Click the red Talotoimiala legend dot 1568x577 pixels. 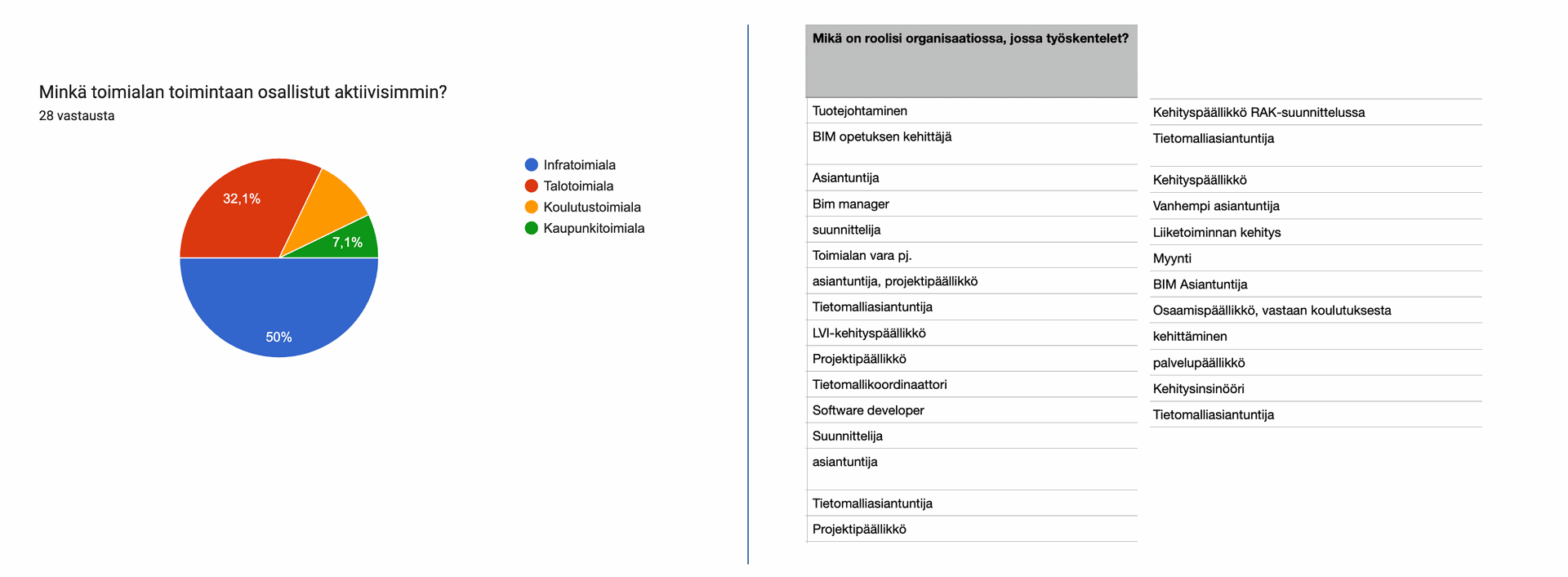(532, 186)
